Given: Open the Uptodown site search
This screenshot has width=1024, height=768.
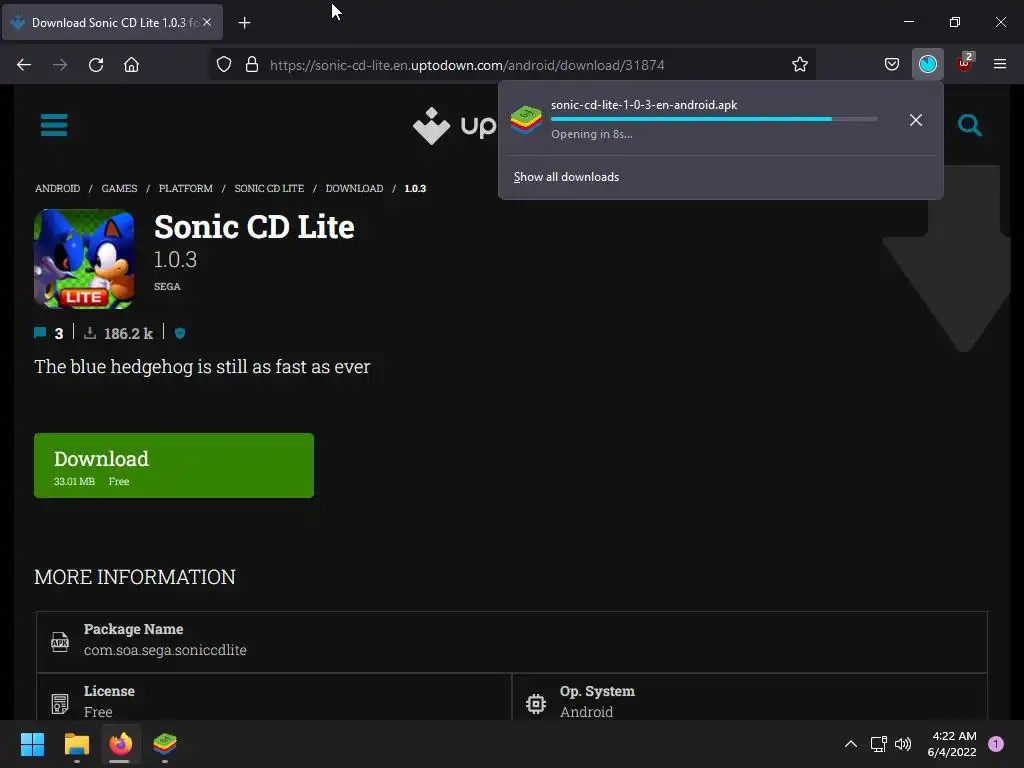Looking at the screenshot, I should click(970, 125).
